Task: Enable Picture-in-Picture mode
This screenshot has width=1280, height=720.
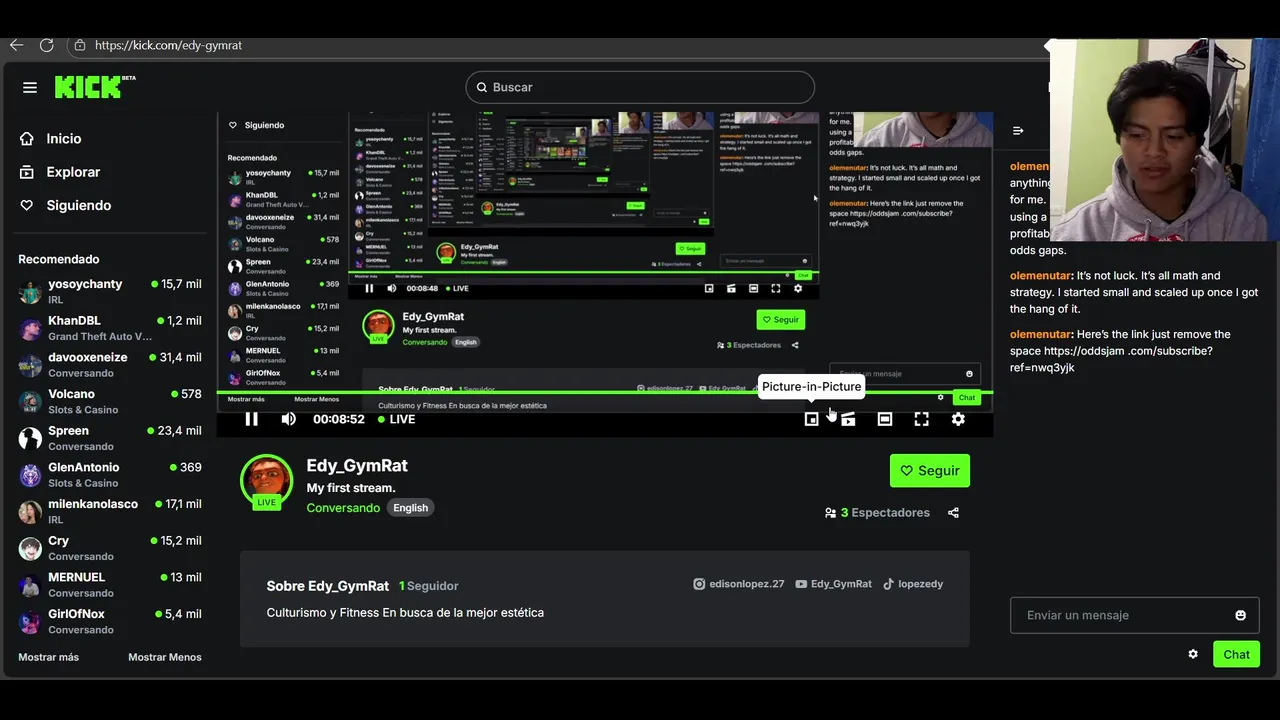Action: click(x=812, y=419)
